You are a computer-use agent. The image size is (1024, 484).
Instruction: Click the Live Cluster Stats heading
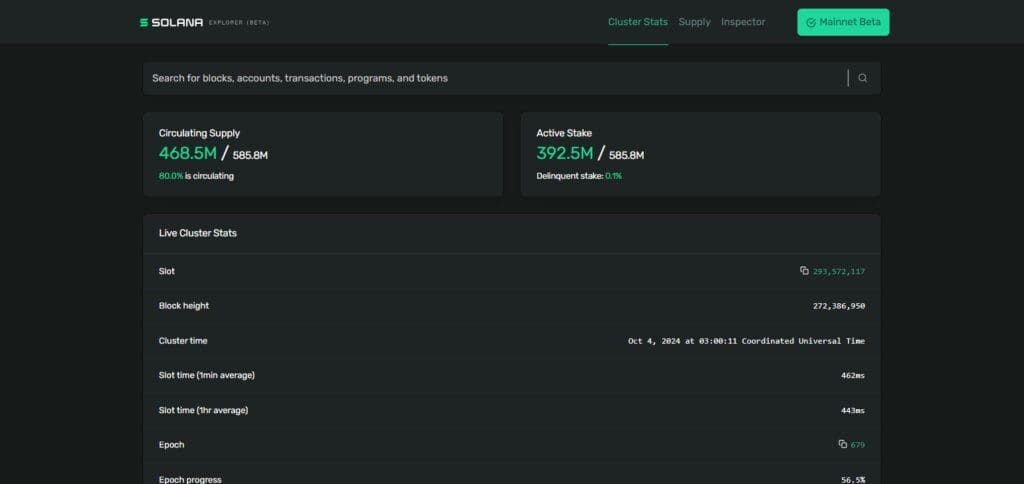click(198, 233)
